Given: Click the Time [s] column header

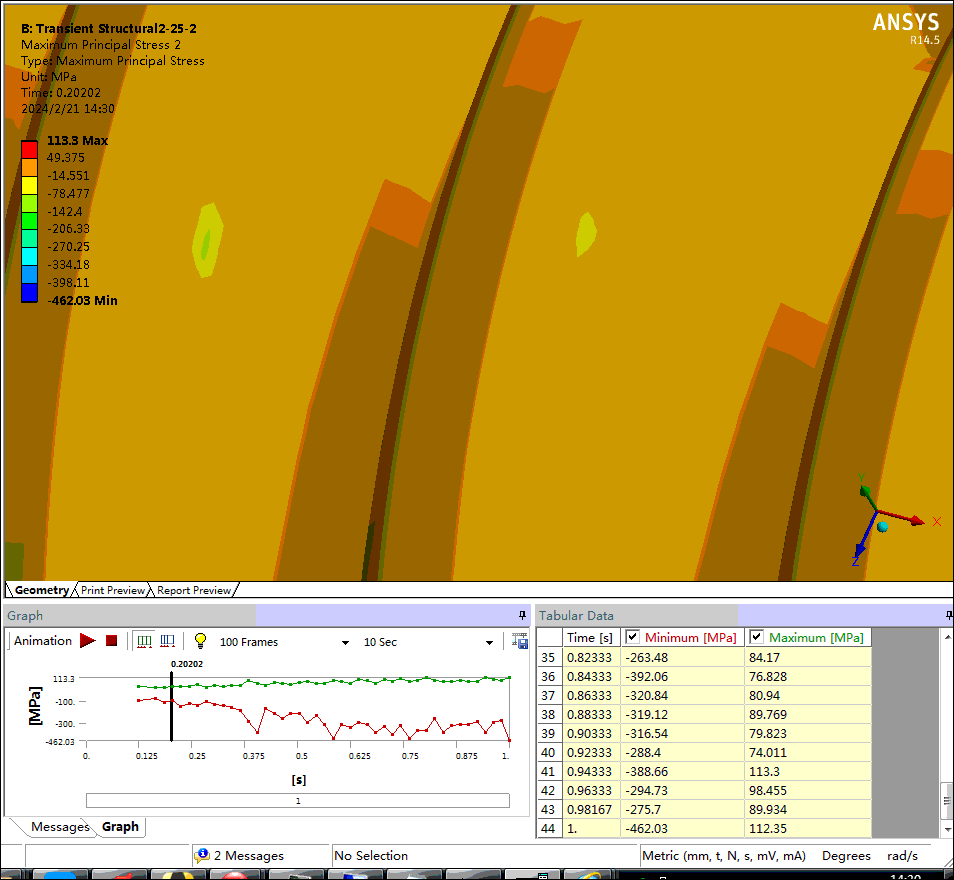Looking at the screenshot, I should coord(590,637).
